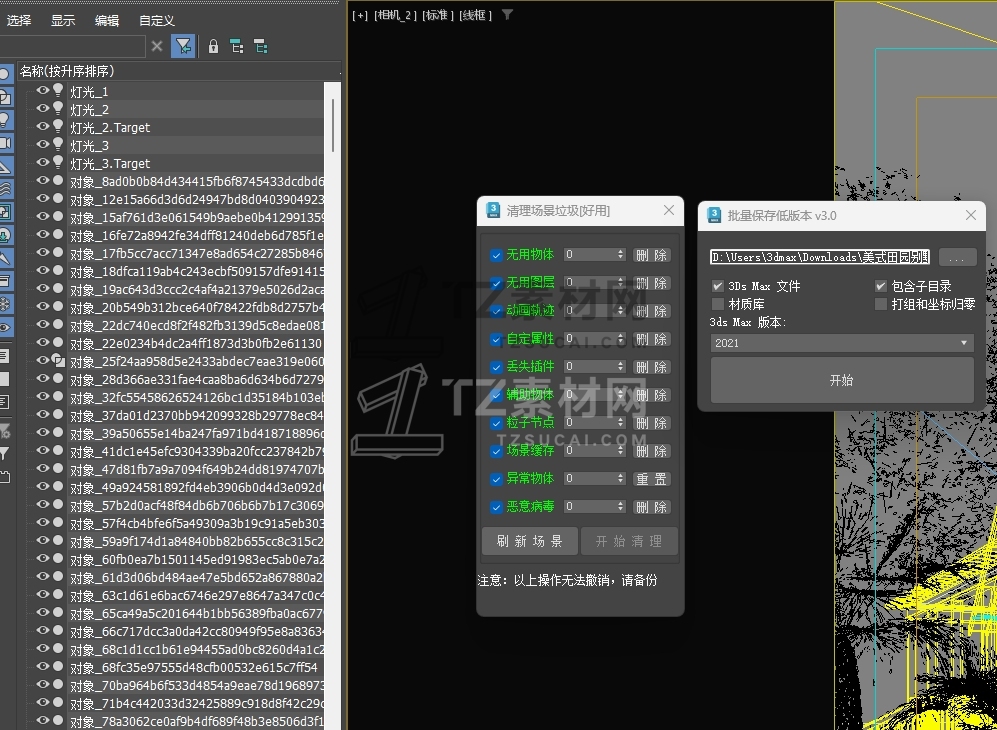Open the 选择 menu in scene explorer
This screenshot has width=997, height=730.
[x=18, y=20]
